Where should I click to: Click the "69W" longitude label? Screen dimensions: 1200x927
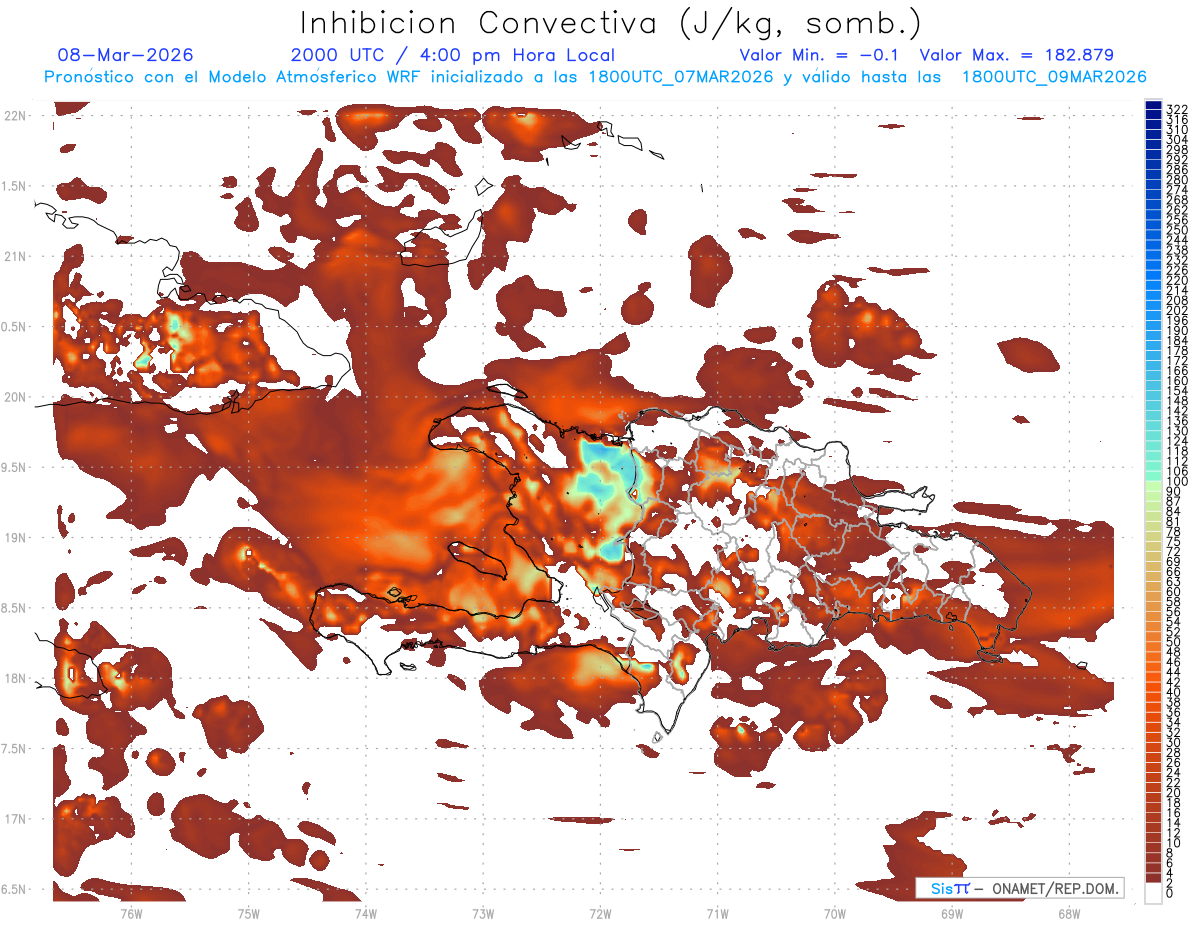point(951,913)
